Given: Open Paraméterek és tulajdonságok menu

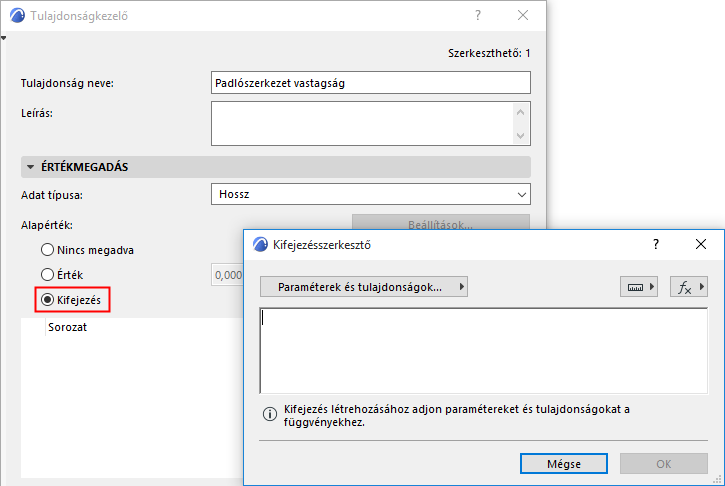Looking at the screenshot, I should pos(364,287).
